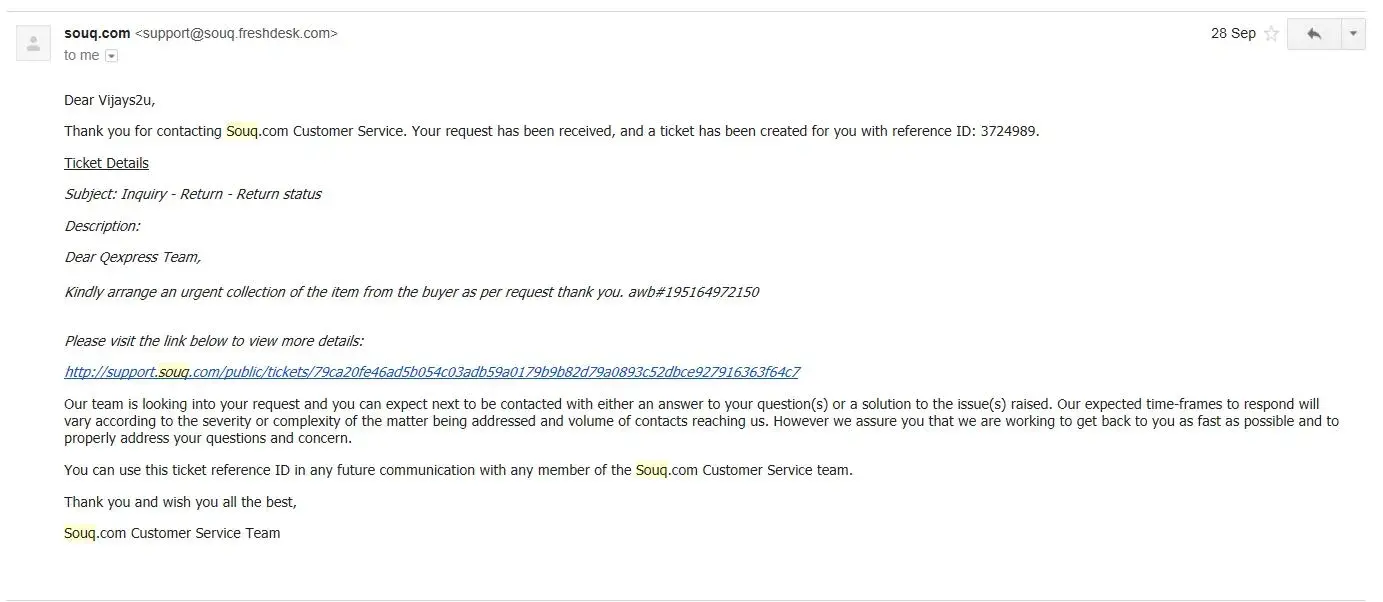Click the support@souq.freshdesk.com email address
This screenshot has height=602, width=1383.
point(236,33)
